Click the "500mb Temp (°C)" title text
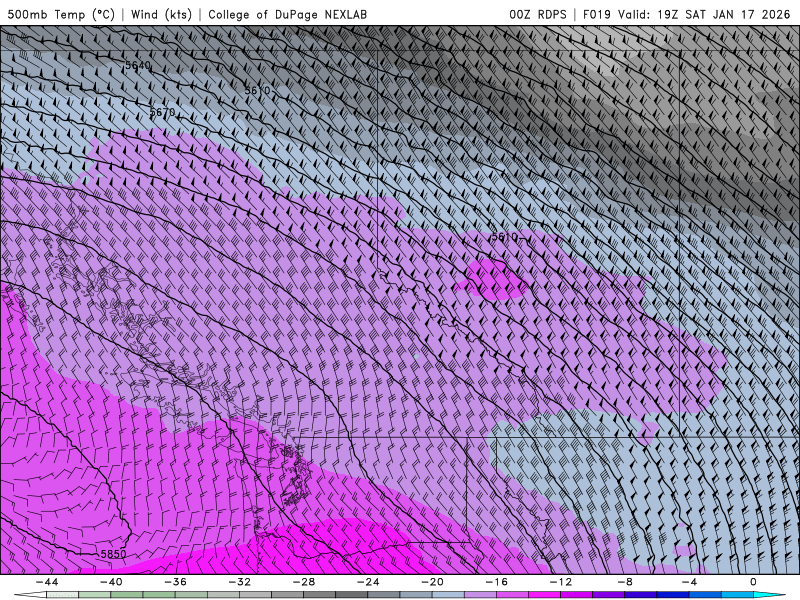The height and width of the screenshot is (600, 800). tap(61, 14)
